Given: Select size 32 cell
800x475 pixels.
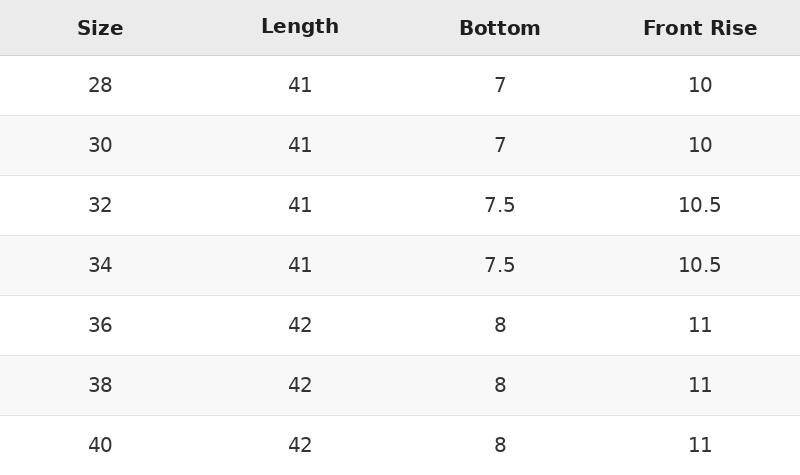Looking at the screenshot, I should click(100, 205).
